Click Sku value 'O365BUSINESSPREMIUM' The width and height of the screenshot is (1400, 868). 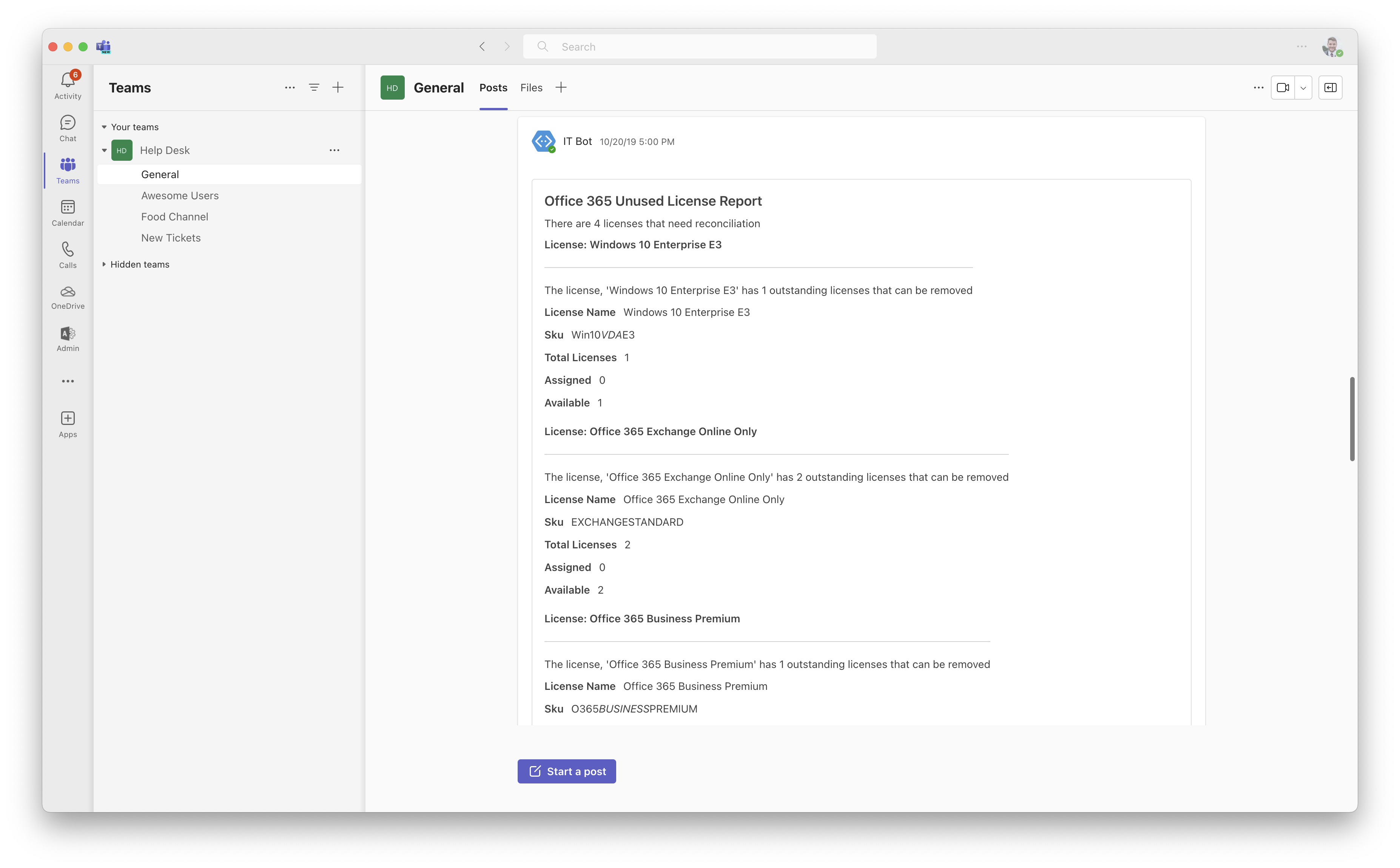click(x=634, y=709)
